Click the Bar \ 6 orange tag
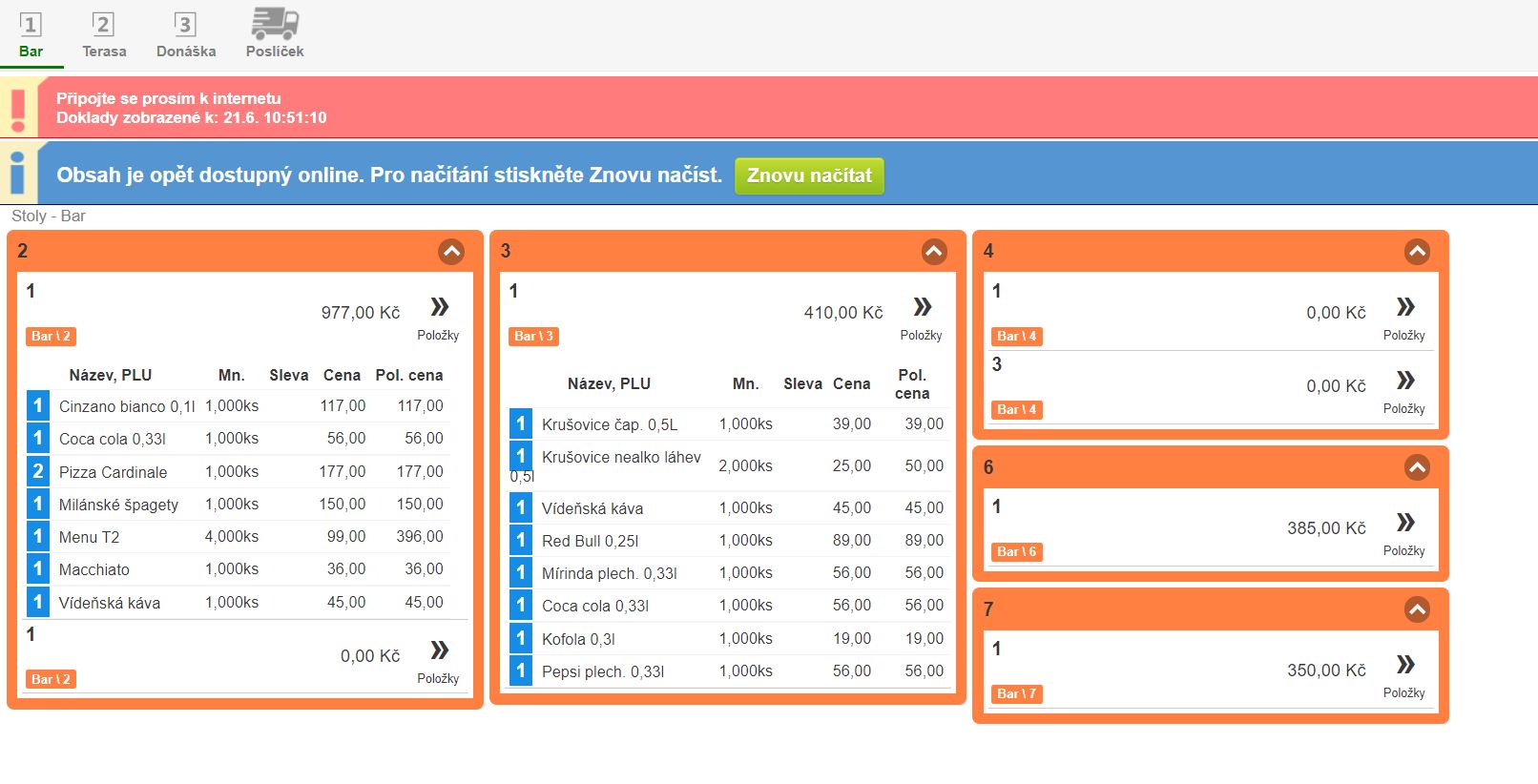The width and height of the screenshot is (1538, 784). tap(1016, 551)
